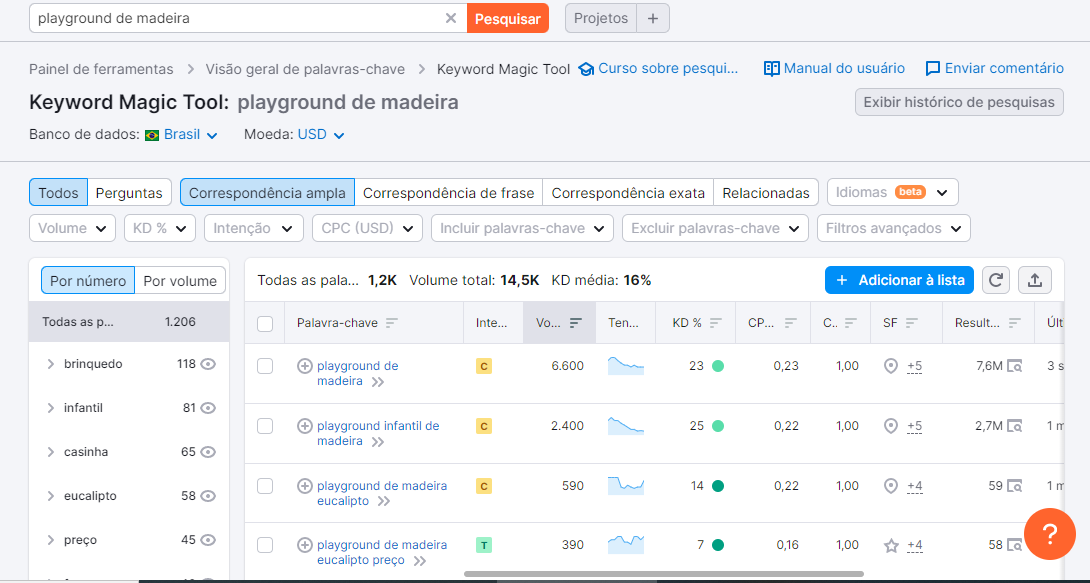Click the plus icon beside playground infantil de madeira
The height and width of the screenshot is (583, 1090).
305,426
